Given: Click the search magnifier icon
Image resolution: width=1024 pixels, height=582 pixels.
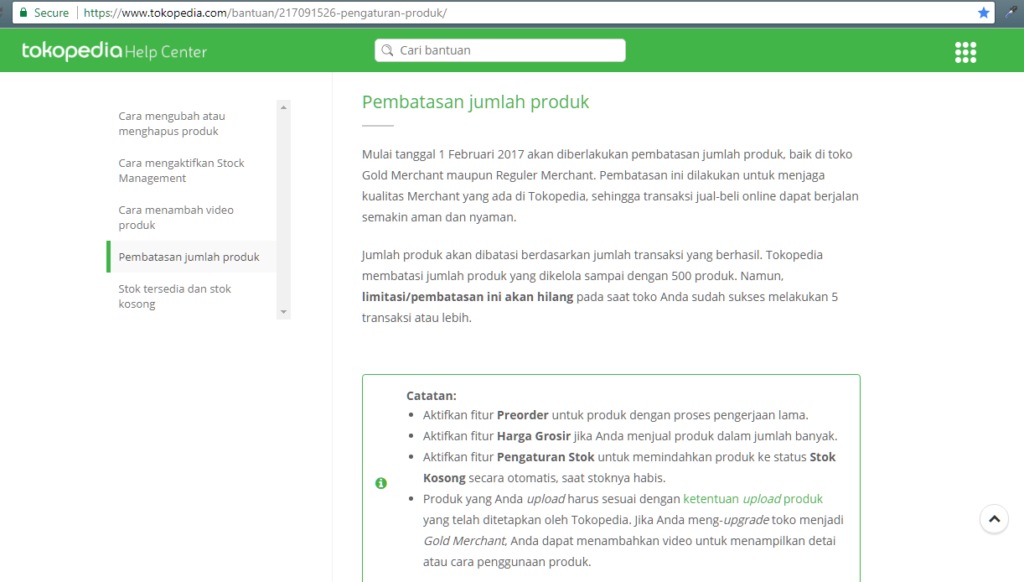Looking at the screenshot, I should pyautogui.click(x=387, y=50).
